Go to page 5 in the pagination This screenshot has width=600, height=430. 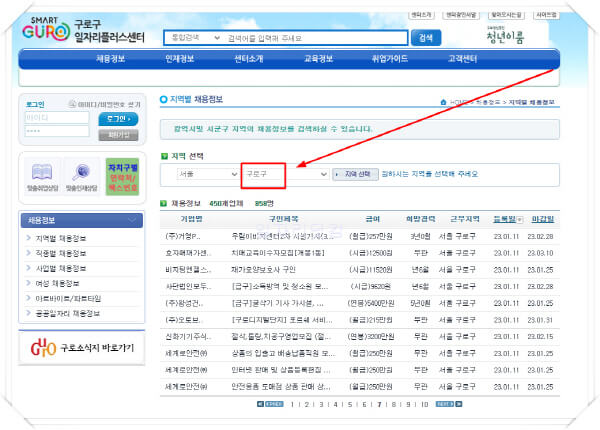[x=350, y=404]
